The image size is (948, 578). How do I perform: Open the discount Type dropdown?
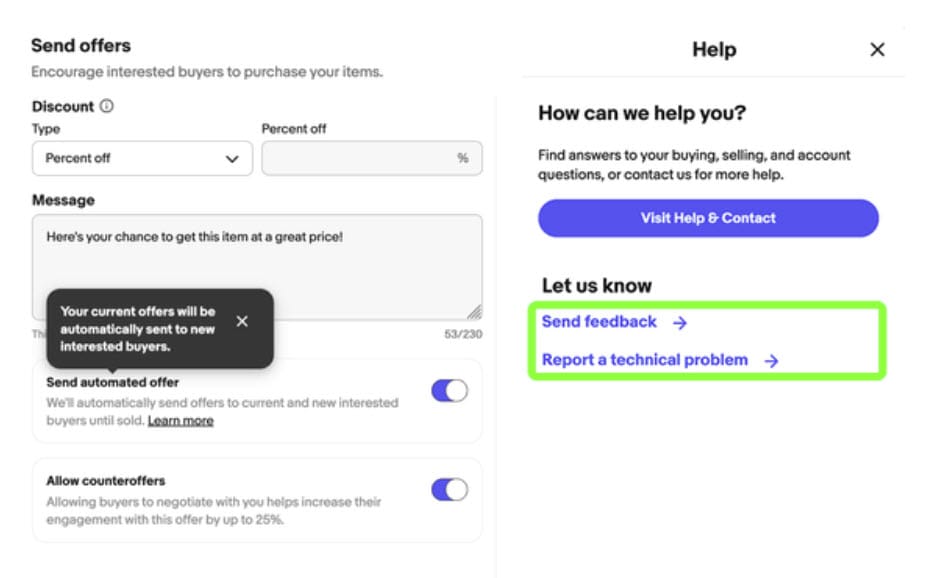click(x=141, y=158)
